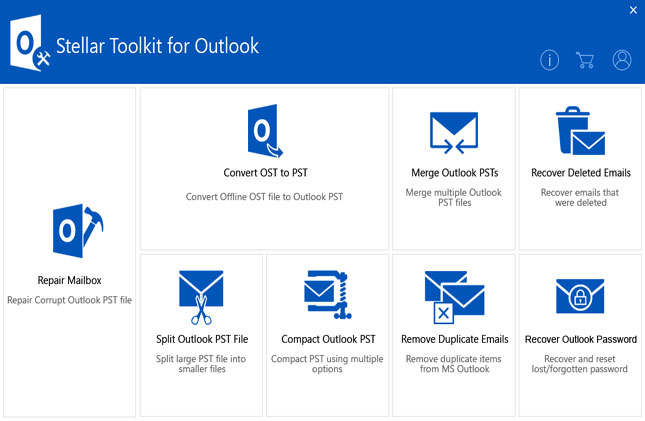This screenshot has height=421, width=645.
Task: Click the Stellar Toolkit Outlook logo
Action: pos(30,43)
